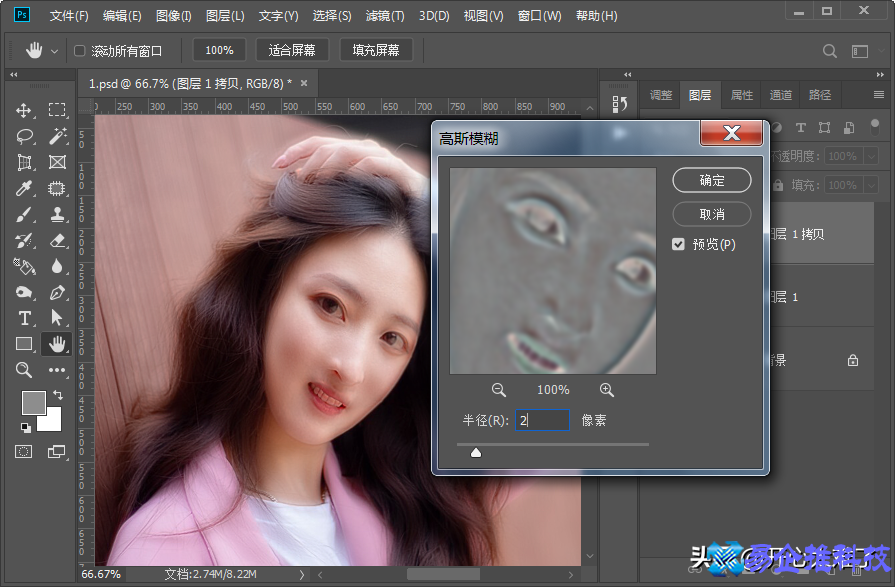Select the Clone Stamp tool
This screenshot has height=587, width=895.
[57, 214]
